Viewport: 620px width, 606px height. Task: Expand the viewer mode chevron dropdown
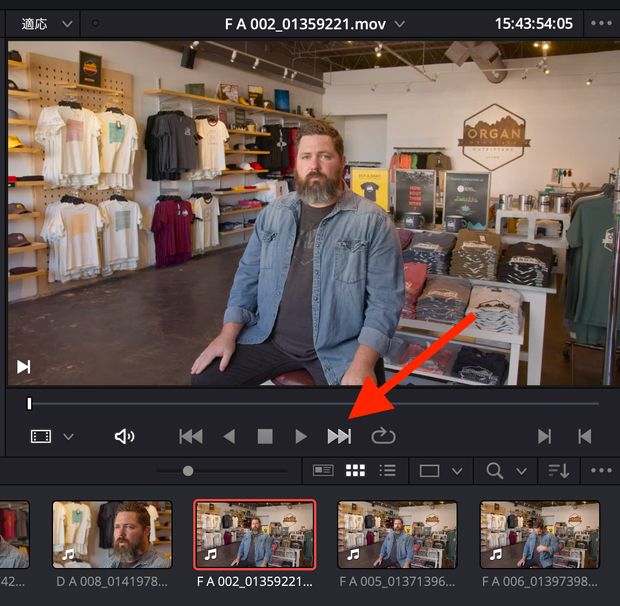pyautogui.click(x=68, y=437)
